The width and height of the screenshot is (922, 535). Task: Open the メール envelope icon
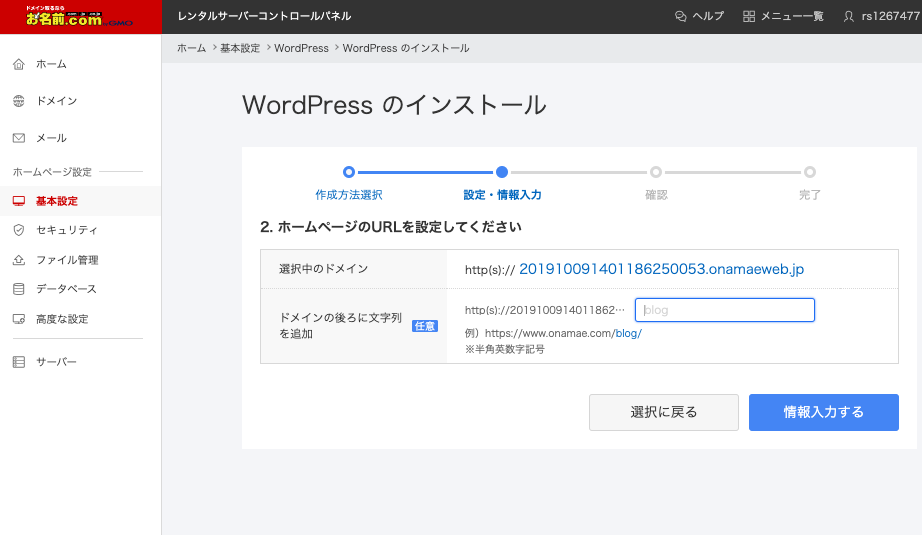point(18,138)
